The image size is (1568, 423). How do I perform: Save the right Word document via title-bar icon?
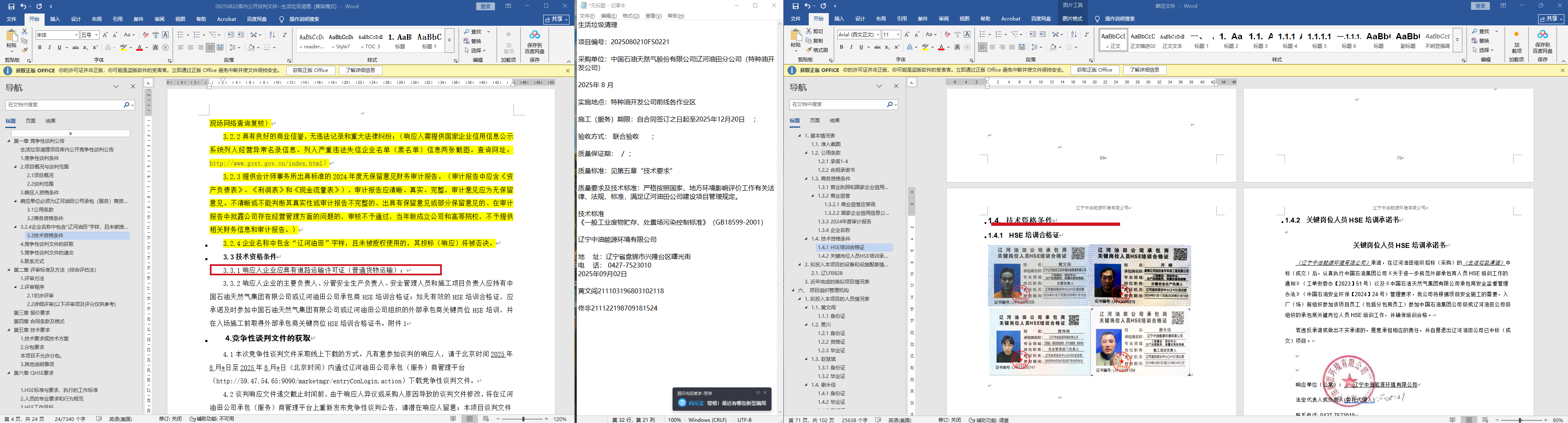796,6
